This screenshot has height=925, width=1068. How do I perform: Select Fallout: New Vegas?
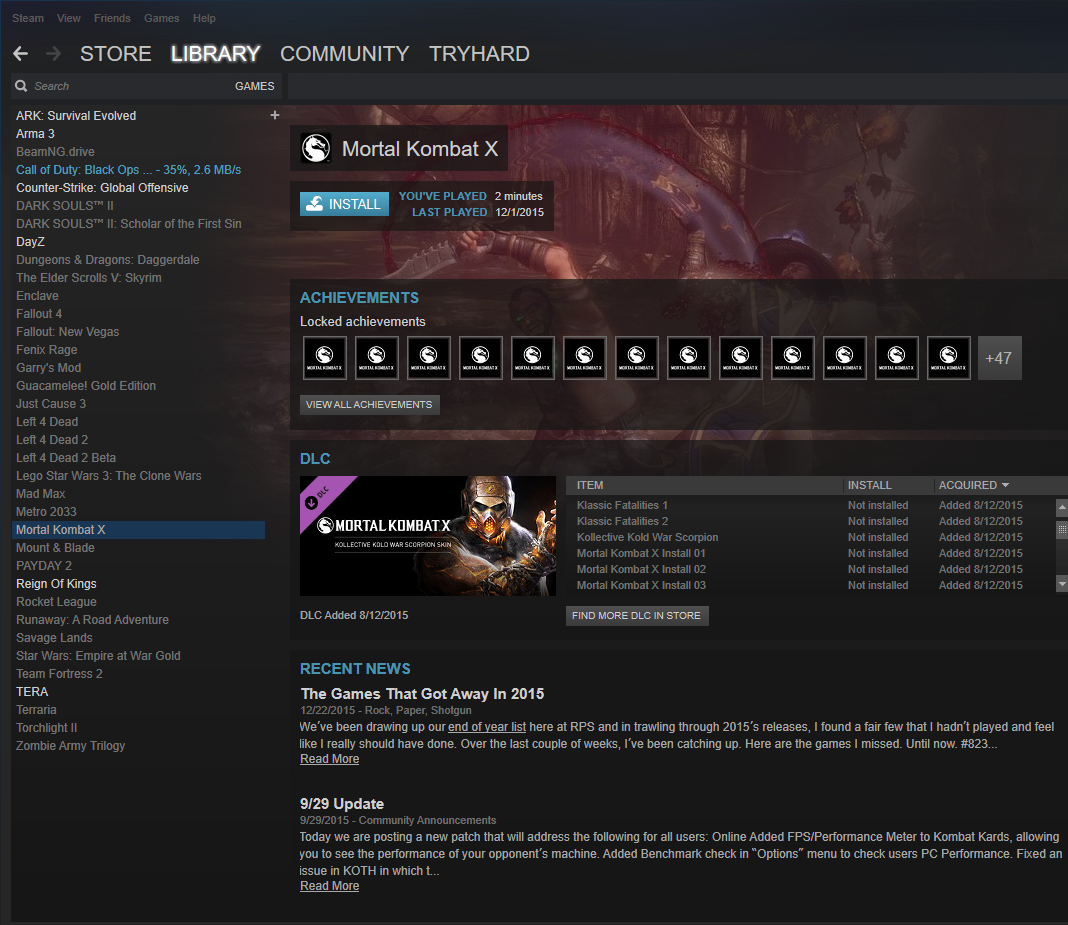click(x=67, y=332)
